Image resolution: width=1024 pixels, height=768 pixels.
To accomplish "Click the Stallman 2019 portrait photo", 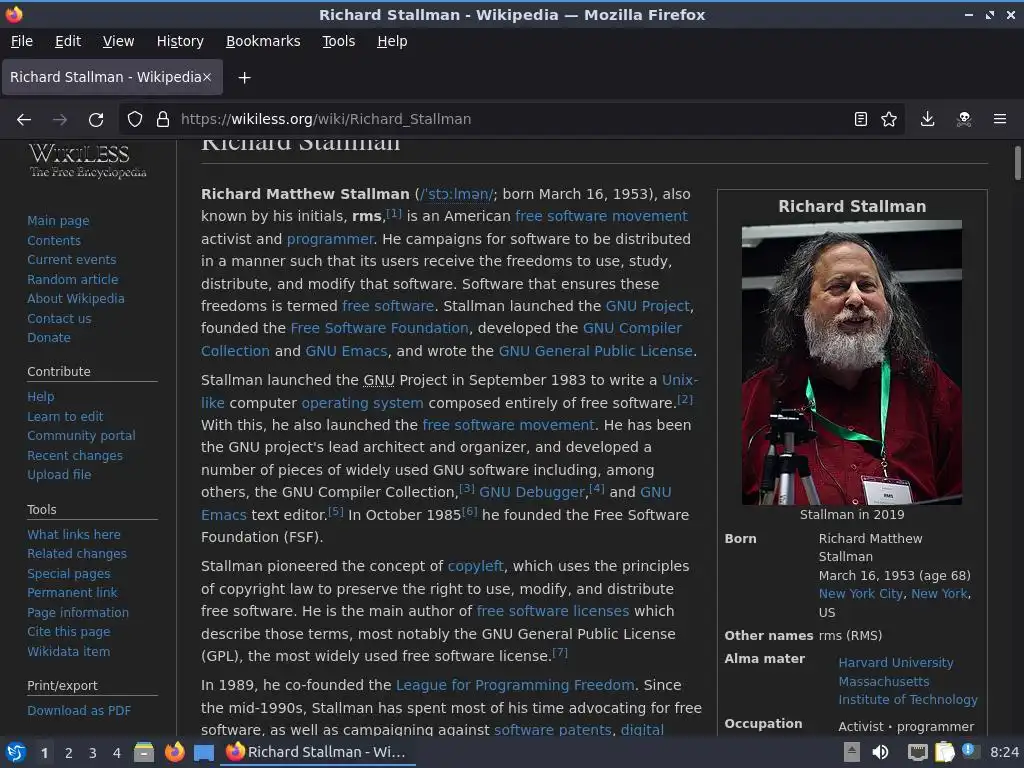I will [x=852, y=362].
